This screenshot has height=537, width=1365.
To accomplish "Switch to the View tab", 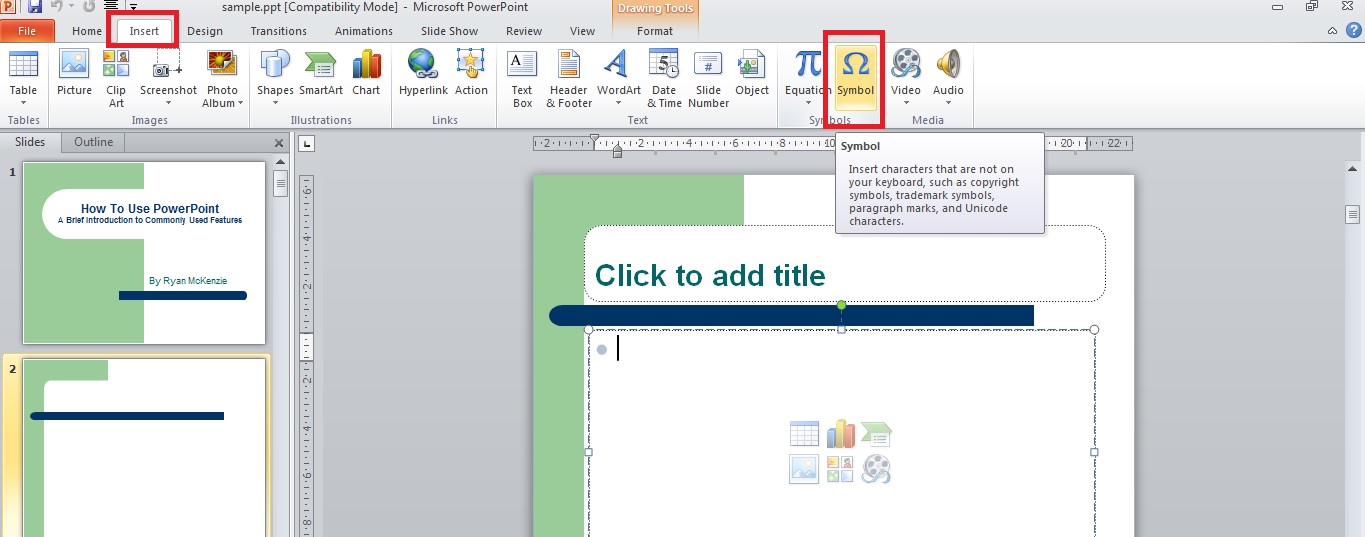I will click(x=582, y=31).
